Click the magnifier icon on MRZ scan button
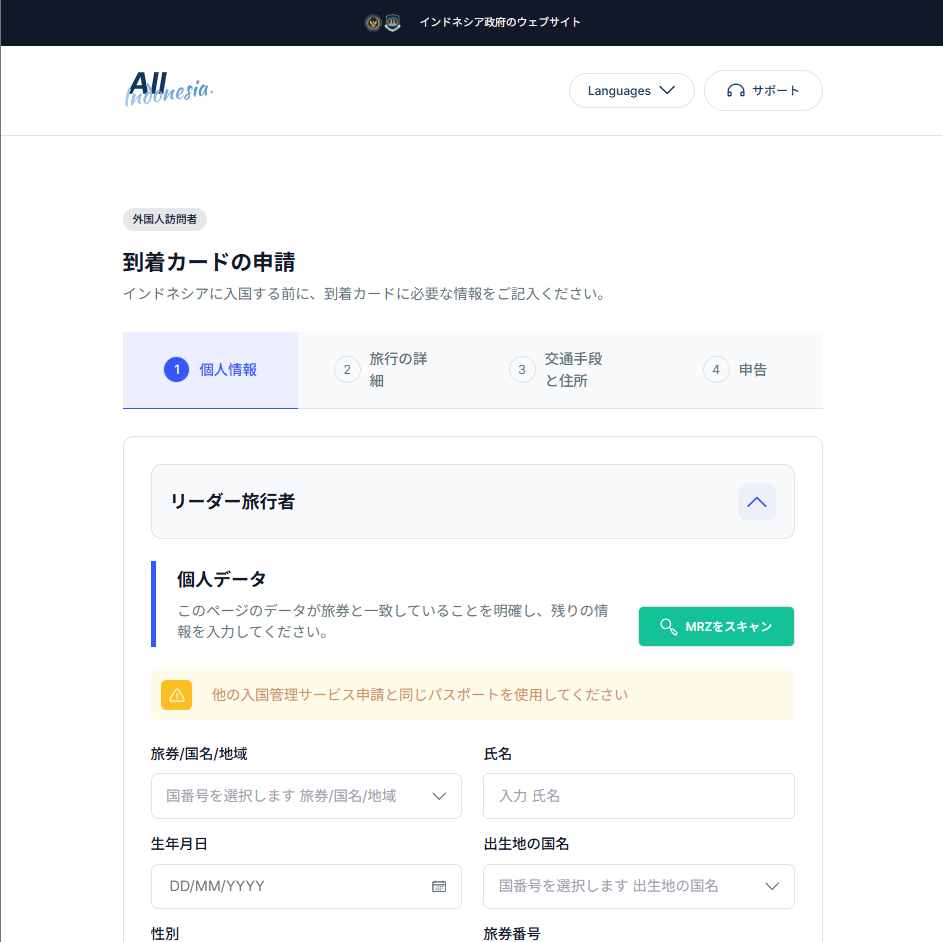The height and width of the screenshot is (942, 943). [669, 627]
